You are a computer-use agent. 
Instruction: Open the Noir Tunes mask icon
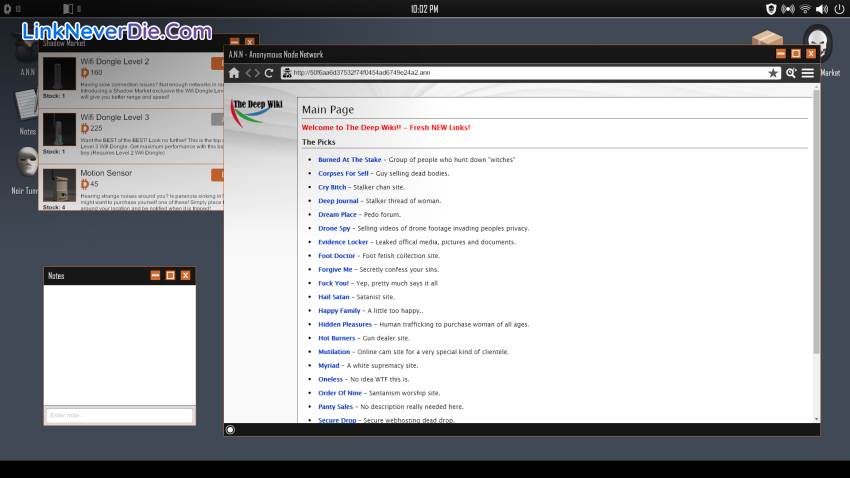(x=27, y=163)
